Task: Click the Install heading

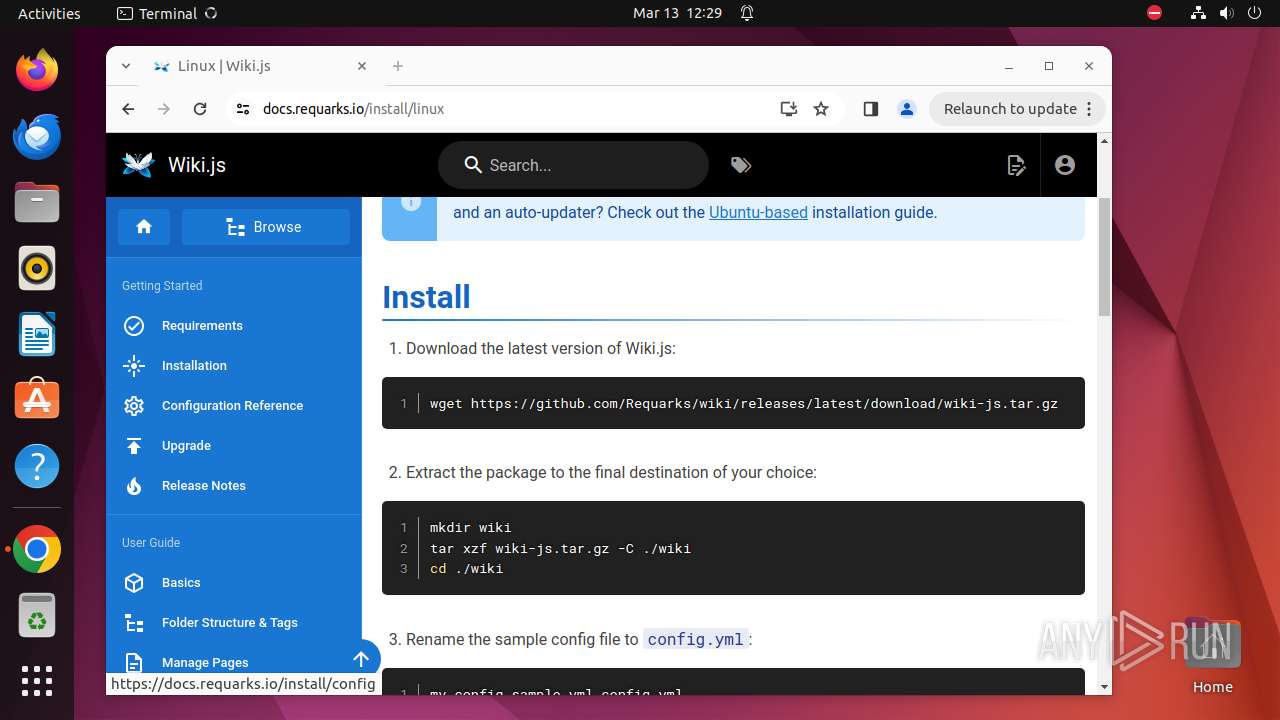Action: (426, 297)
